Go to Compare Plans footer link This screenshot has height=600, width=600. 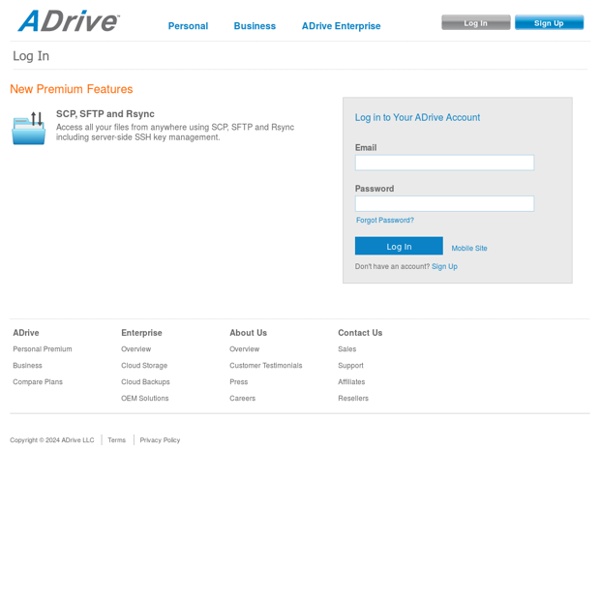tap(38, 382)
